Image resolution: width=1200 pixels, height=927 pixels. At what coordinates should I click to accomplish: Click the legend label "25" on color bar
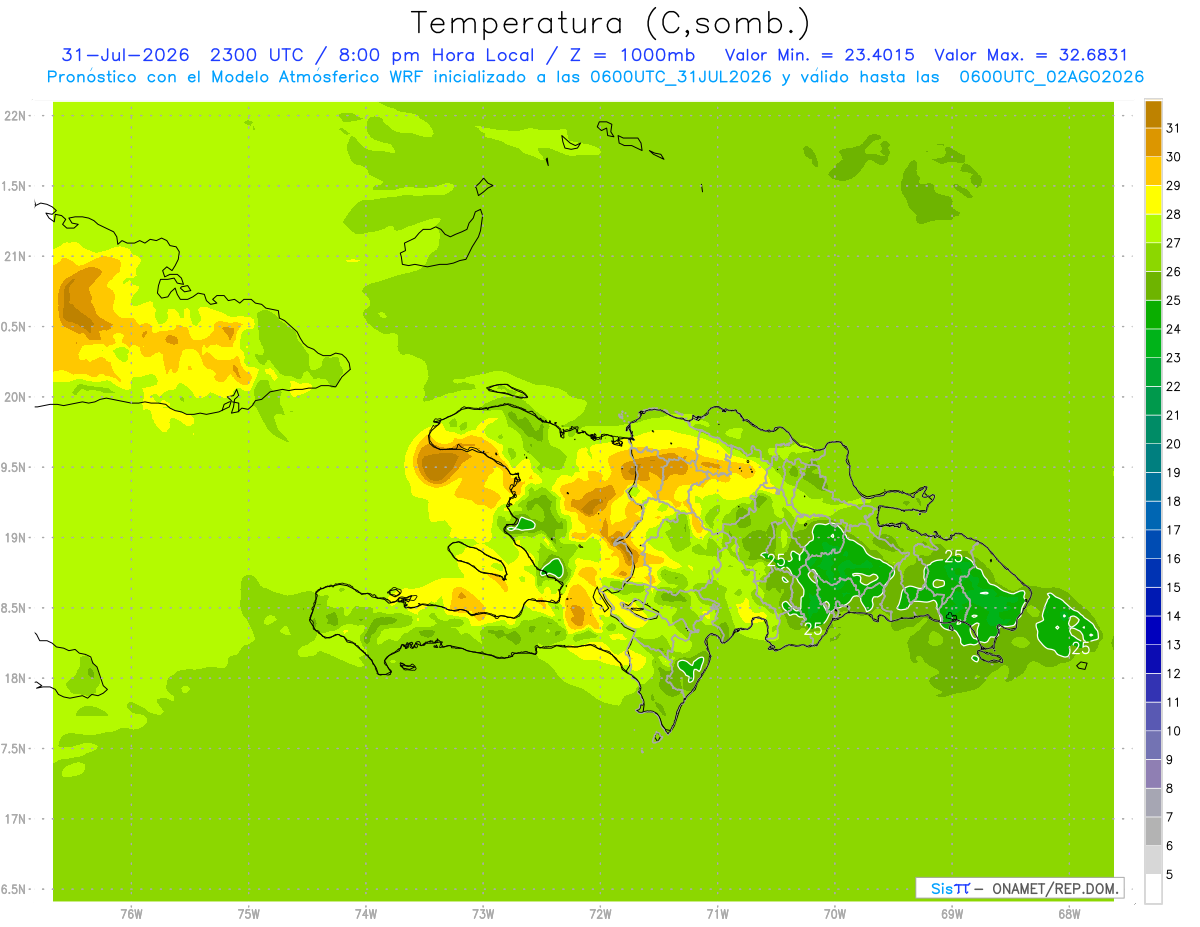pos(1173,300)
